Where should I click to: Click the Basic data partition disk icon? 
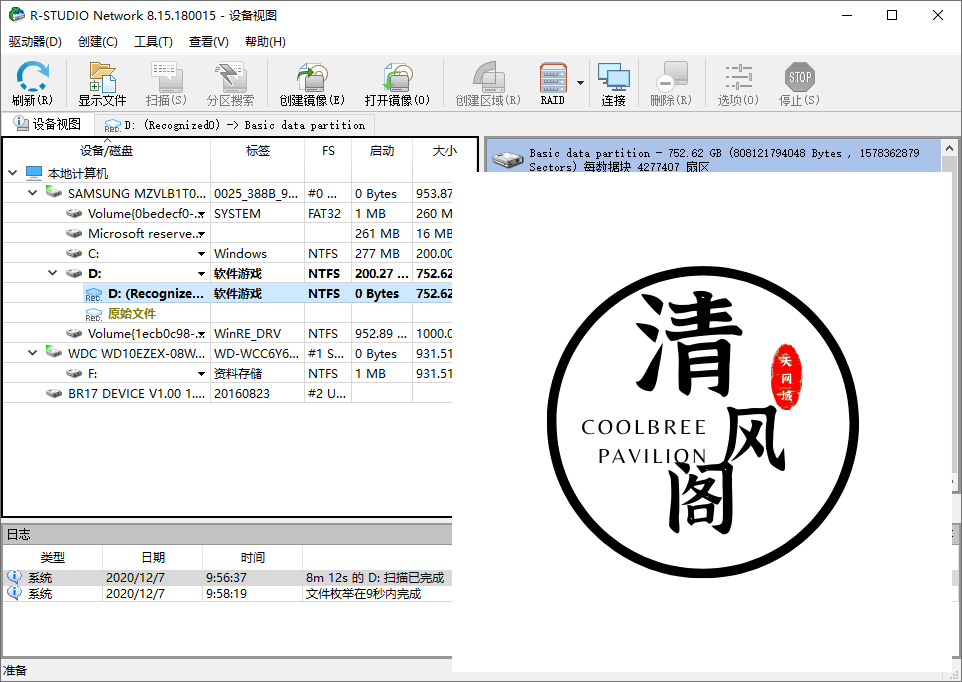(508, 159)
